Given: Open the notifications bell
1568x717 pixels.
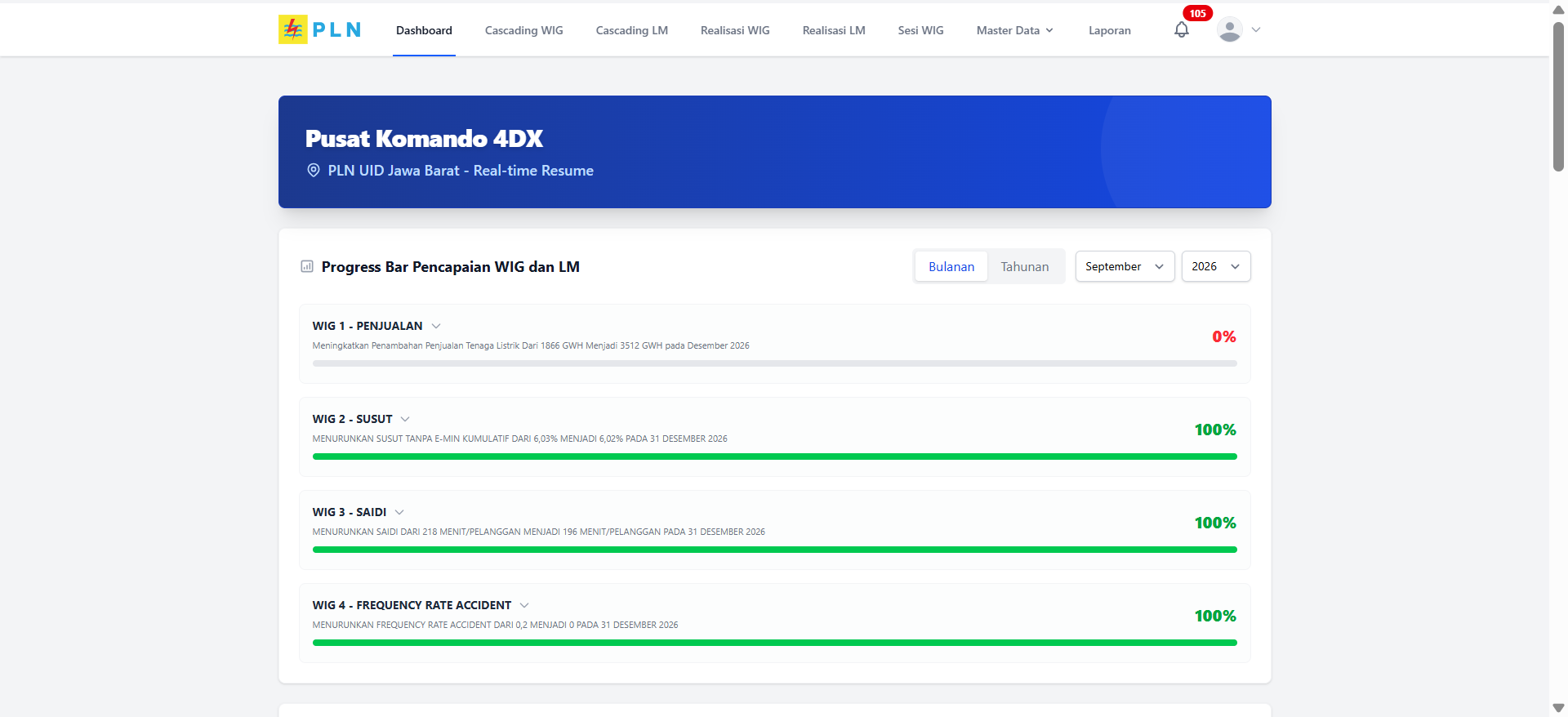Looking at the screenshot, I should 1181,30.
